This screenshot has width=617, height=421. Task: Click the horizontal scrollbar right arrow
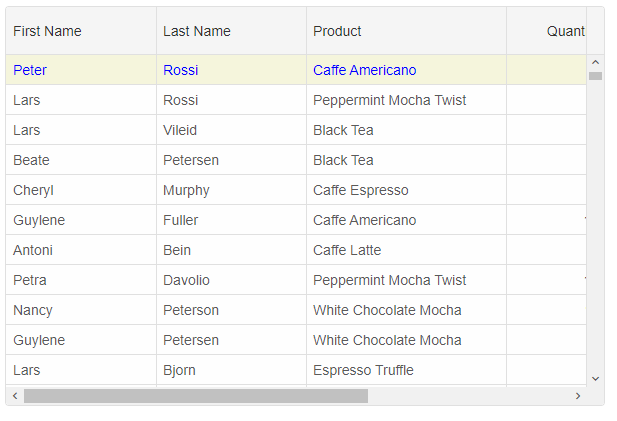pyautogui.click(x=577, y=396)
